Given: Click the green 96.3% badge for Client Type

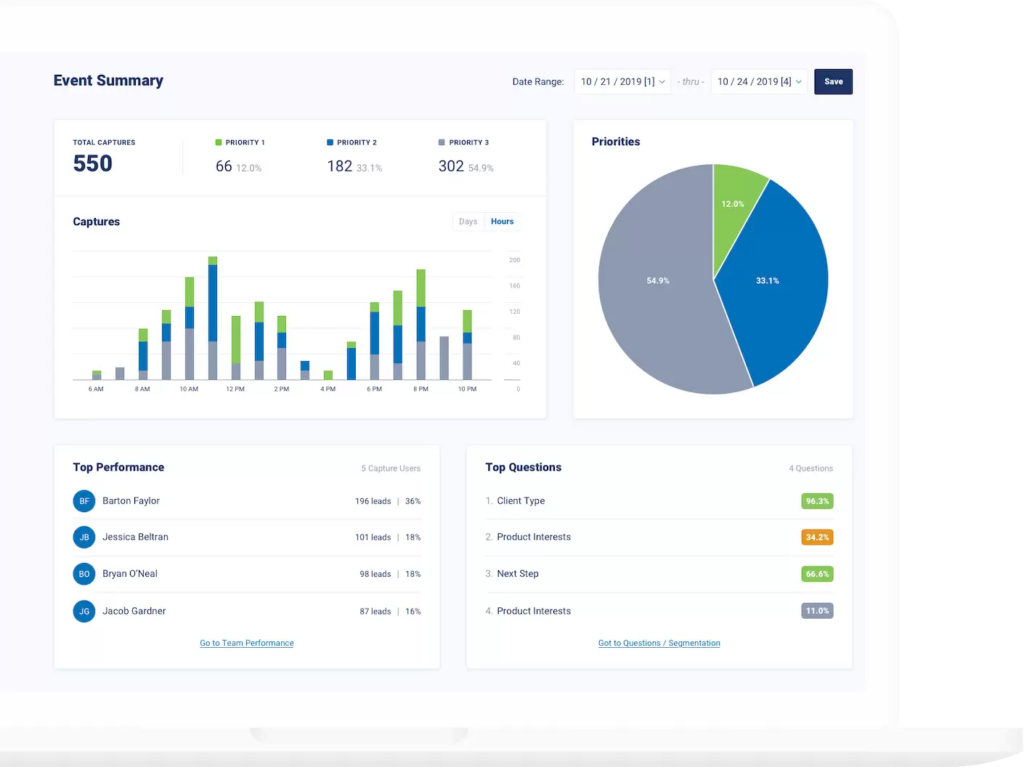Looking at the screenshot, I should tap(818, 500).
